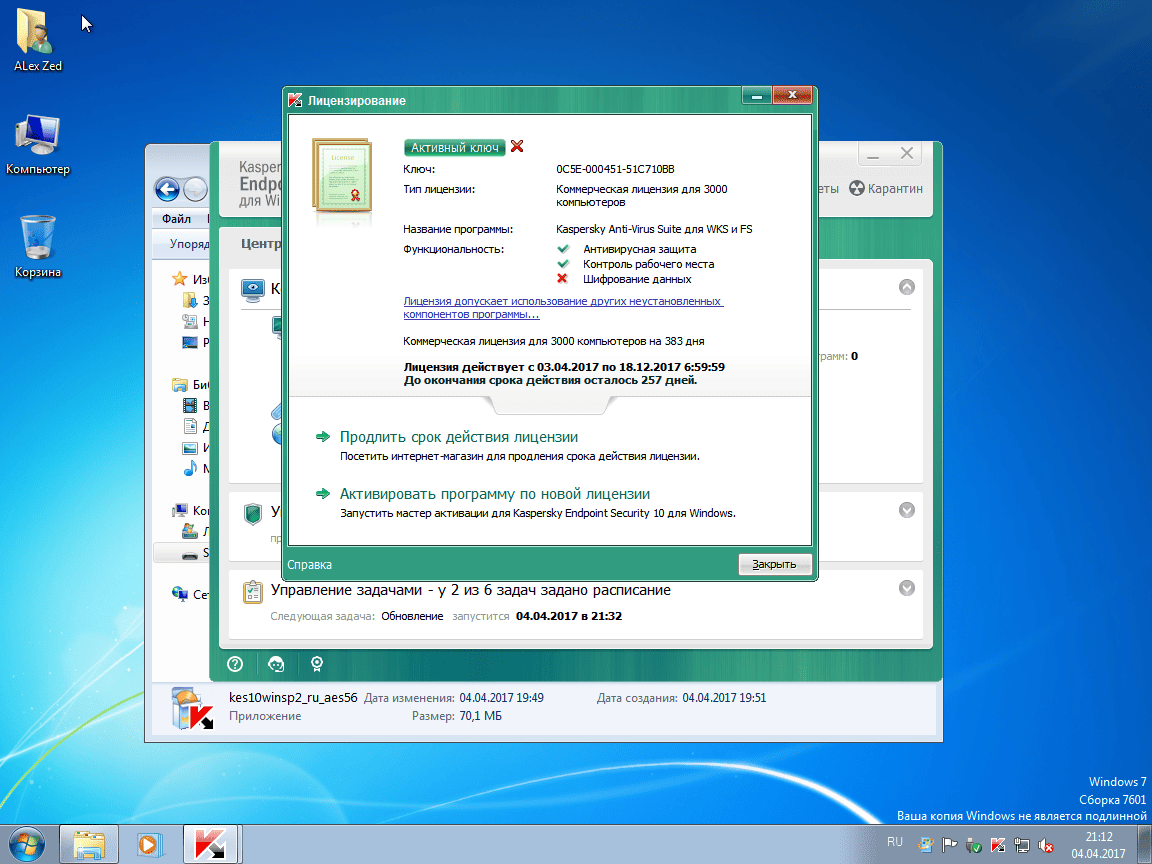This screenshot has width=1152, height=864.
Task: Choose Активировать программу по новой лицензии
Action: pyautogui.click(x=494, y=494)
